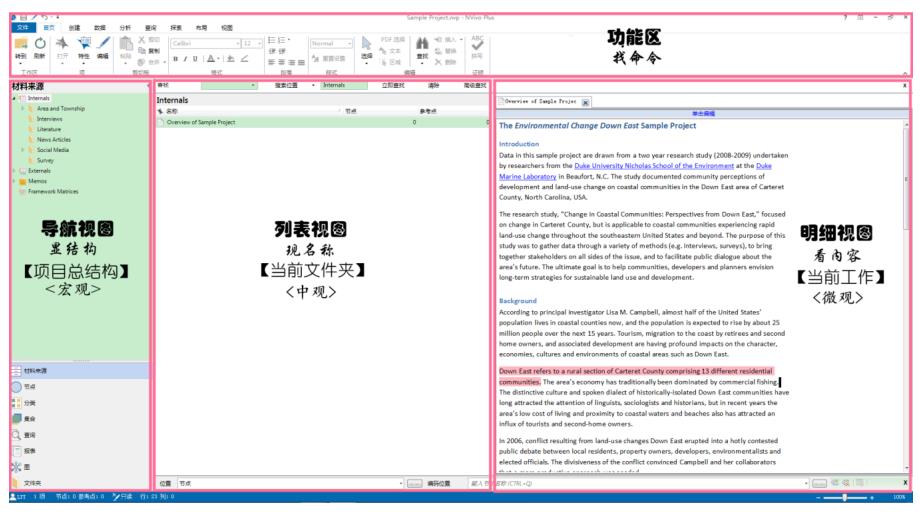This screenshot has height=518, width=920.
Task: Click the Open (打开) item icon
Action: [62, 43]
